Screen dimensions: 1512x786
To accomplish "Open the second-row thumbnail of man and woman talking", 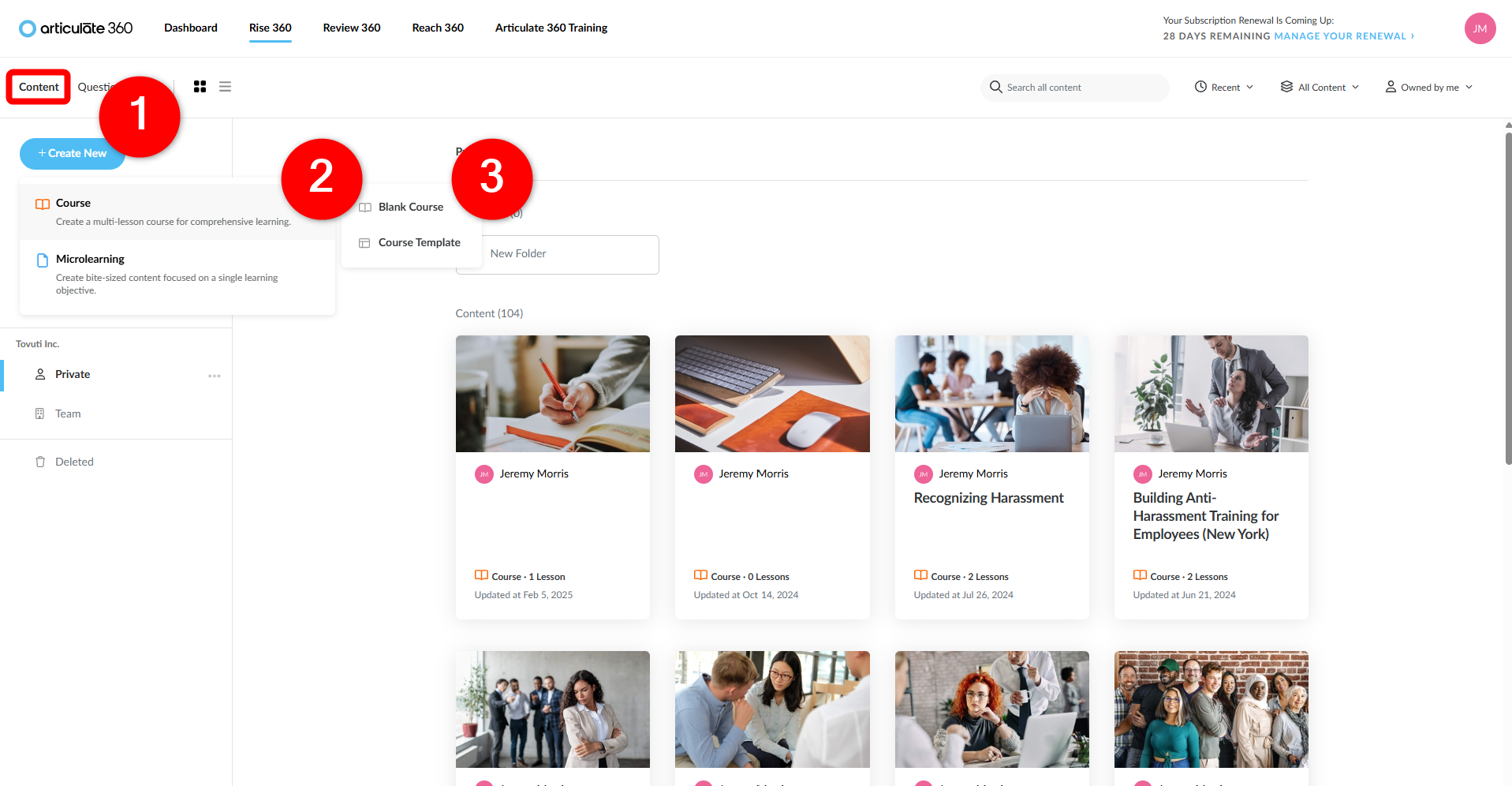I will coord(772,709).
